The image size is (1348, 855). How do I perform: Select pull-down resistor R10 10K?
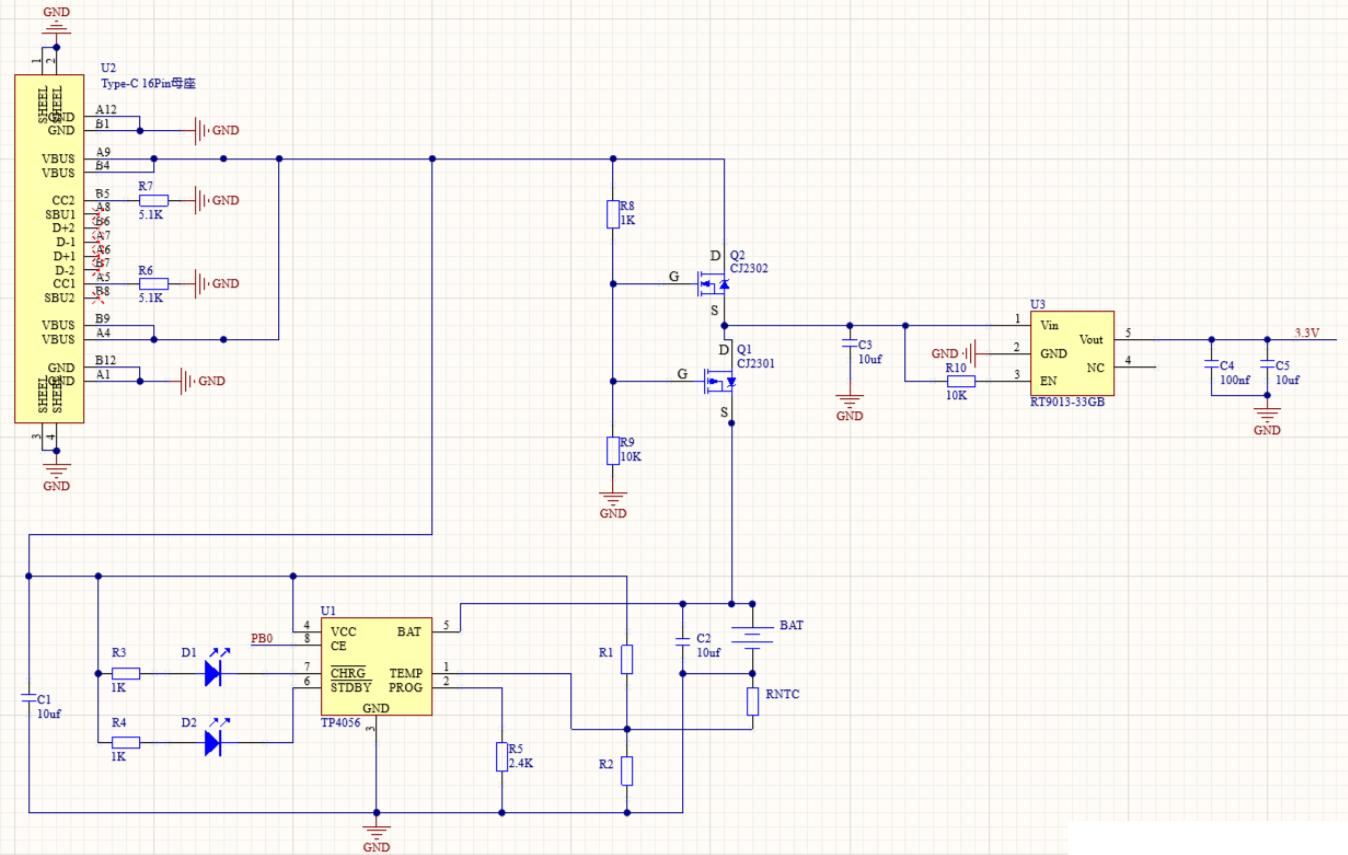tap(961, 382)
